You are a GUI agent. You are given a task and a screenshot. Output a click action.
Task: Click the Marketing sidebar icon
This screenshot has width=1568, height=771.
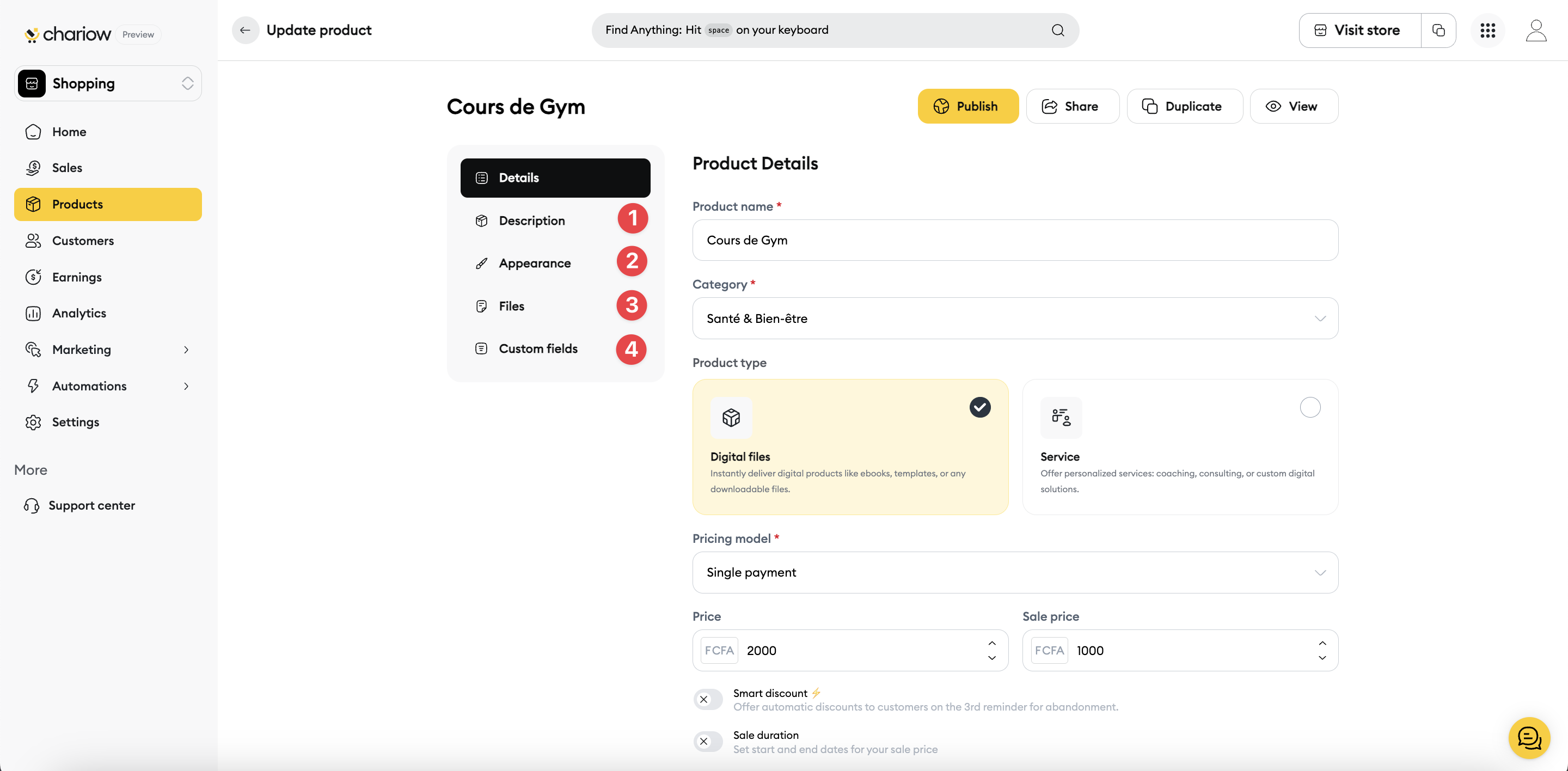click(33, 350)
